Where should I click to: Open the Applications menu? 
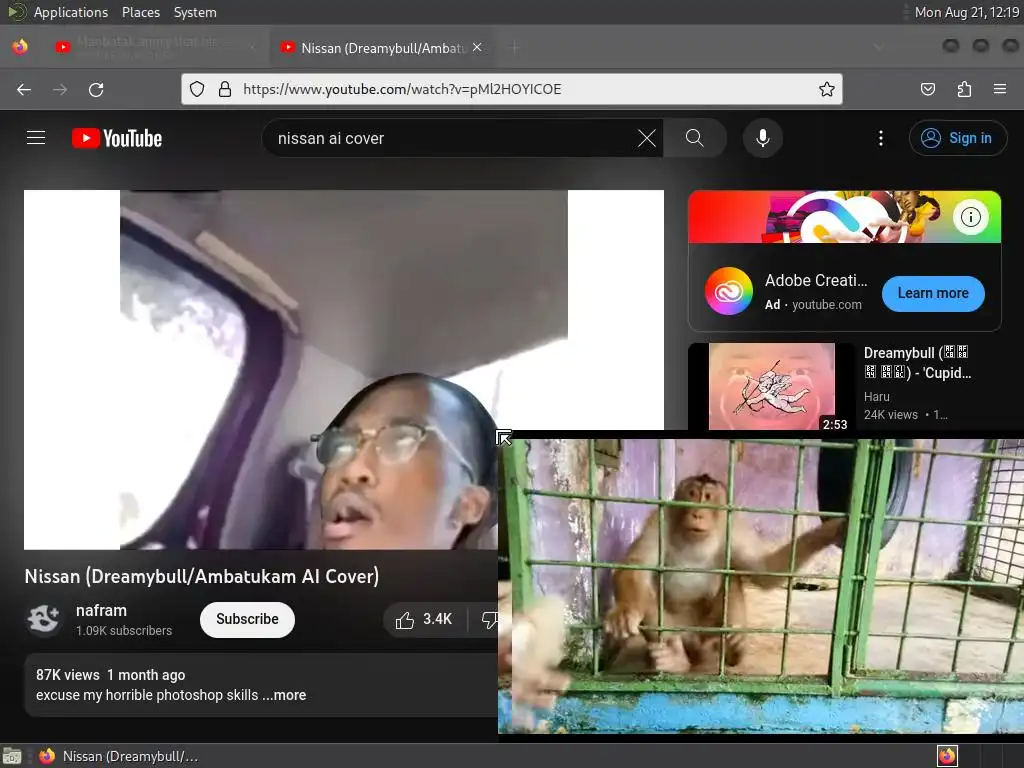[70, 12]
